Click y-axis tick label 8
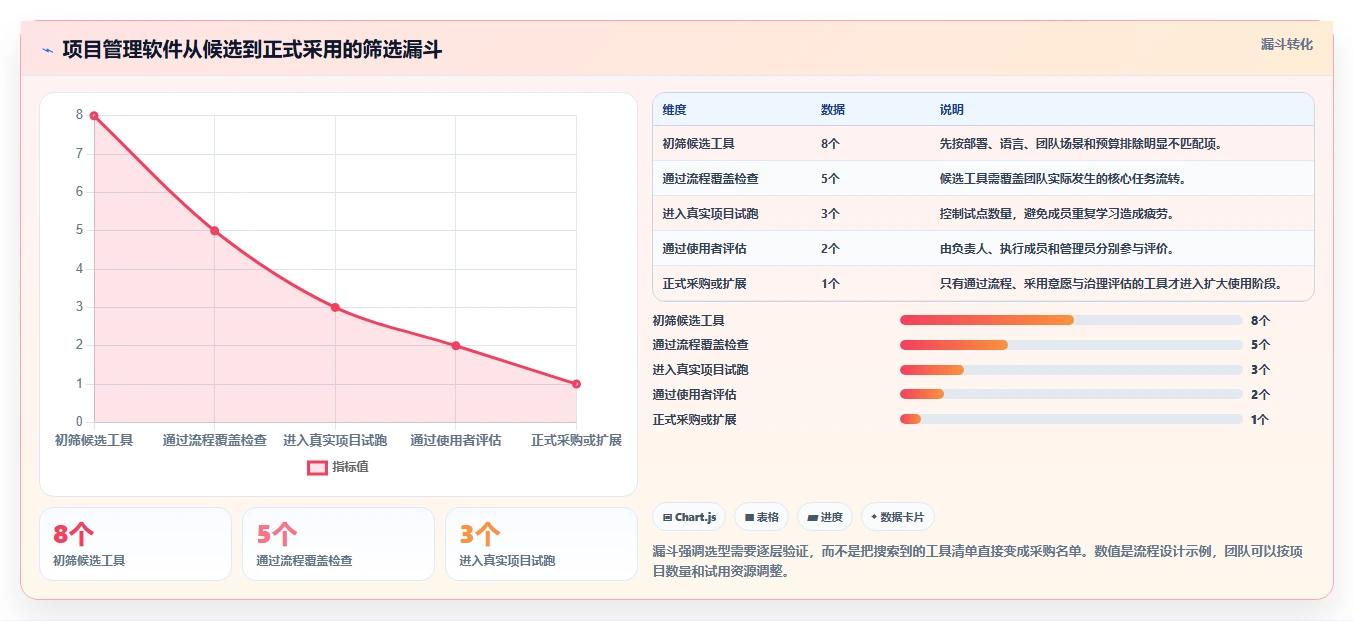 point(79,115)
